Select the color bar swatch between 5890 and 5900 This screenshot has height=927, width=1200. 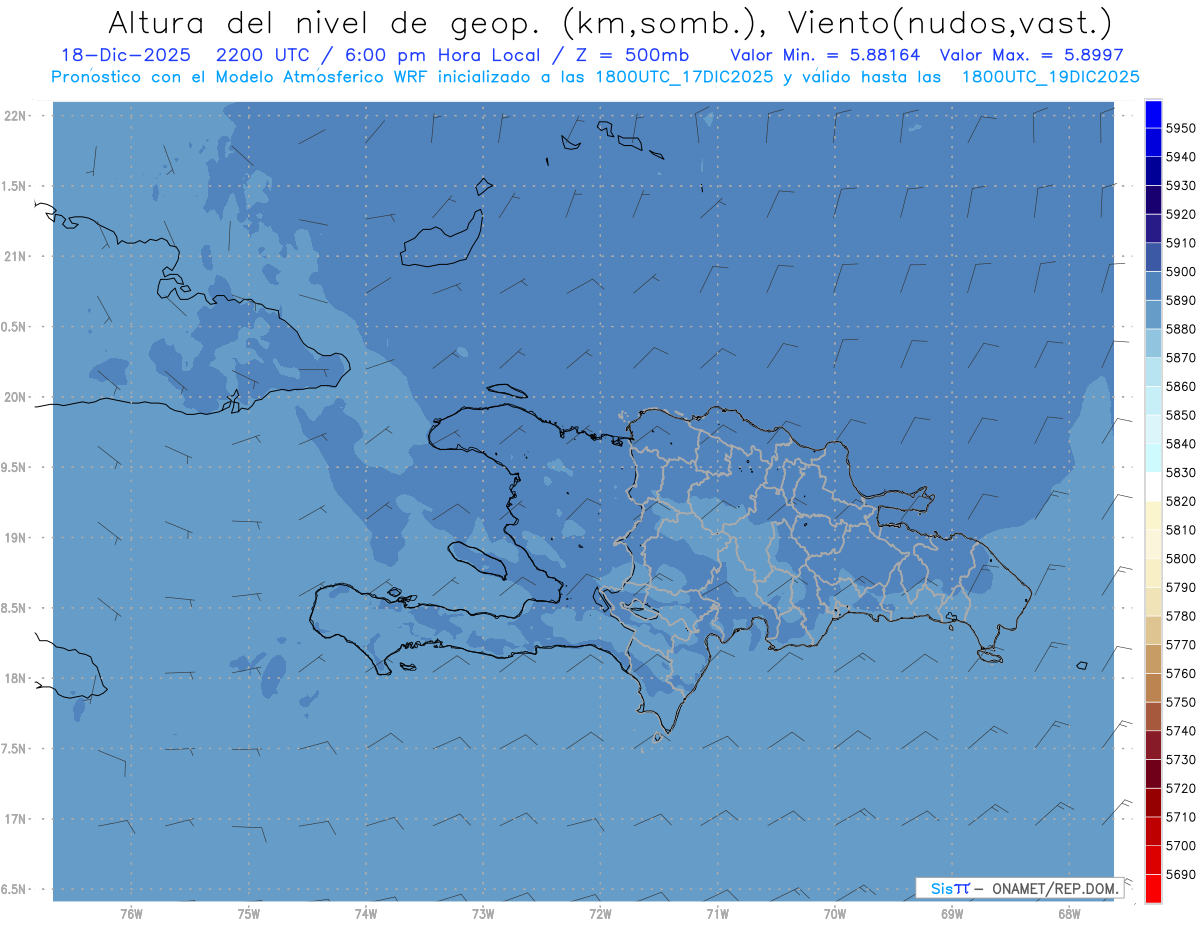point(1153,286)
